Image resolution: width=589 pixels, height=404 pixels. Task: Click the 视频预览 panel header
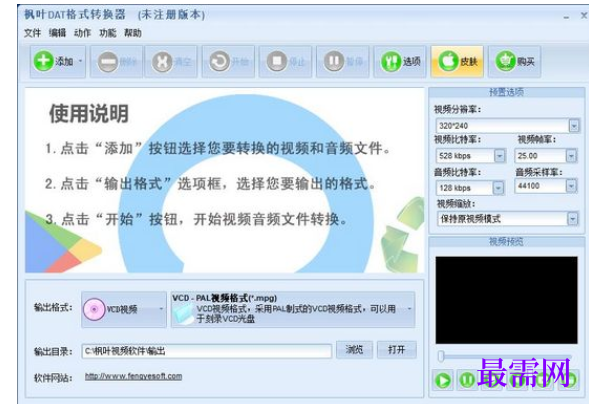pos(506,242)
